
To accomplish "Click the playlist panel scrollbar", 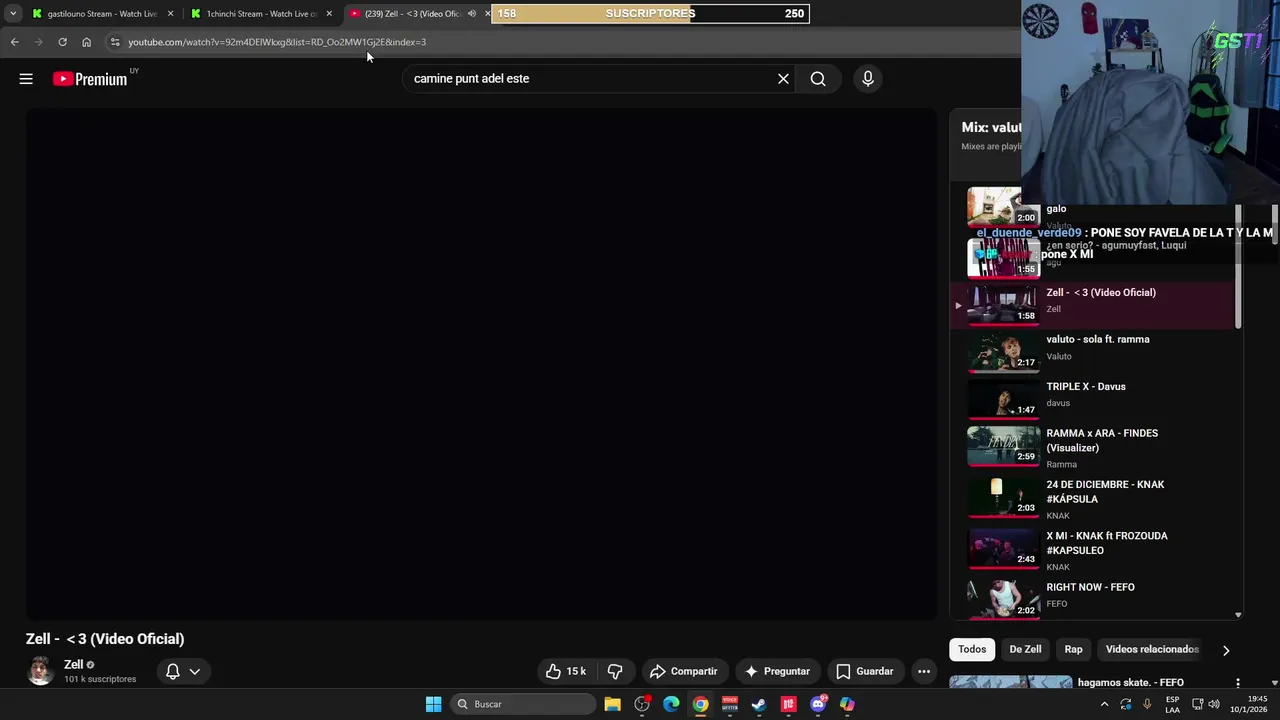I will click(x=1238, y=265).
